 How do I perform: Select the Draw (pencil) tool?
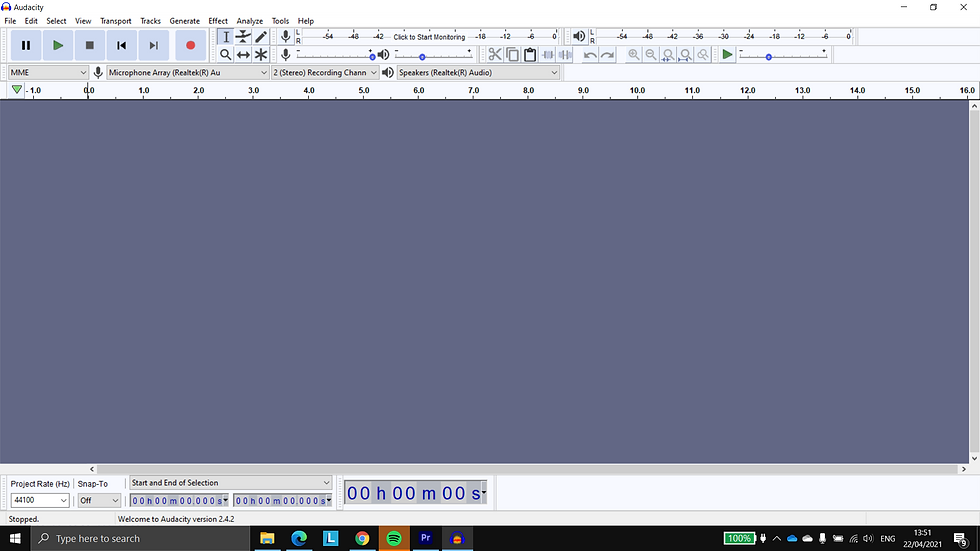(x=261, y=37)
